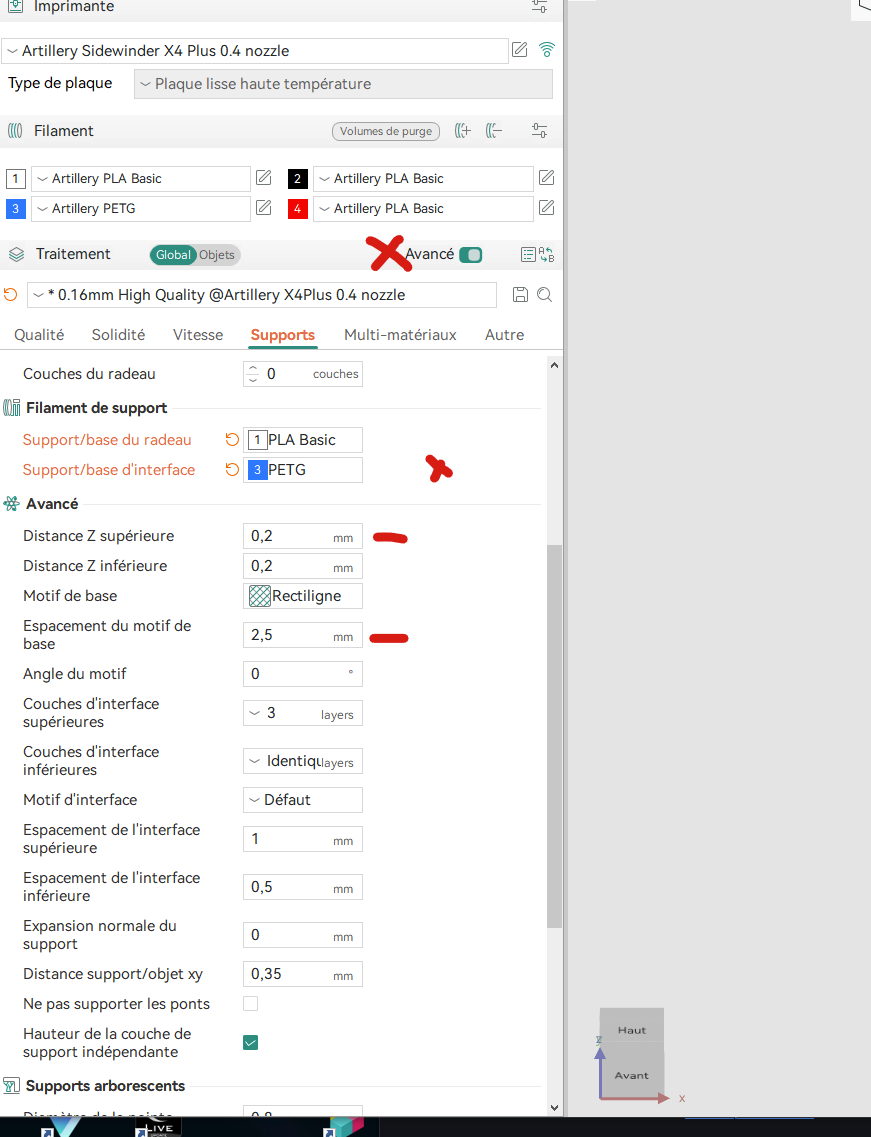Click filament 4 red color swatch
The height and width of the screenshot is (1137, 871).
297,209
